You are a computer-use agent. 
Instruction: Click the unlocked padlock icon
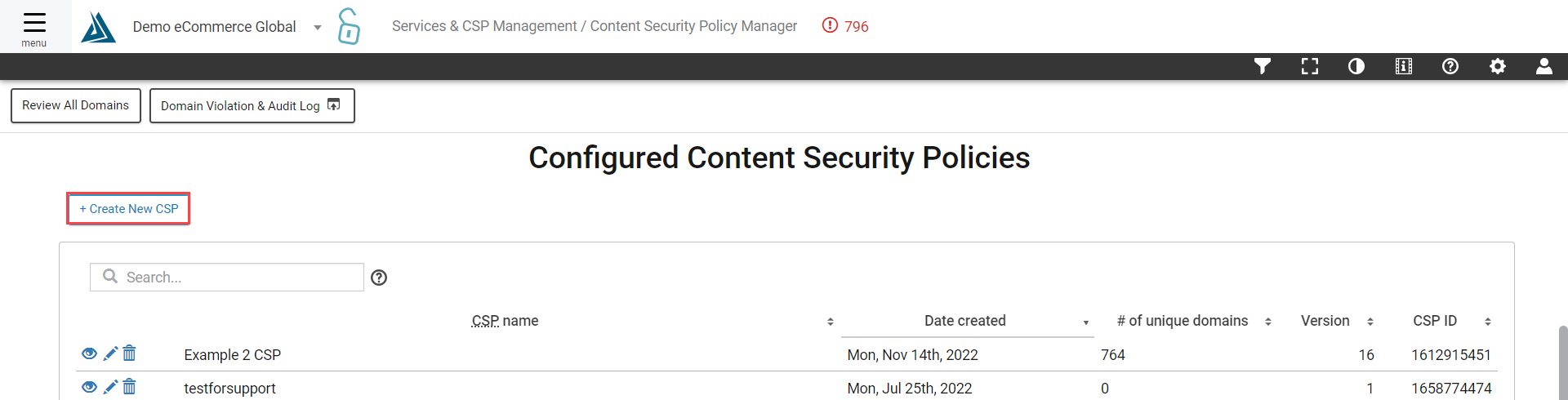click(x=349, y=26)
